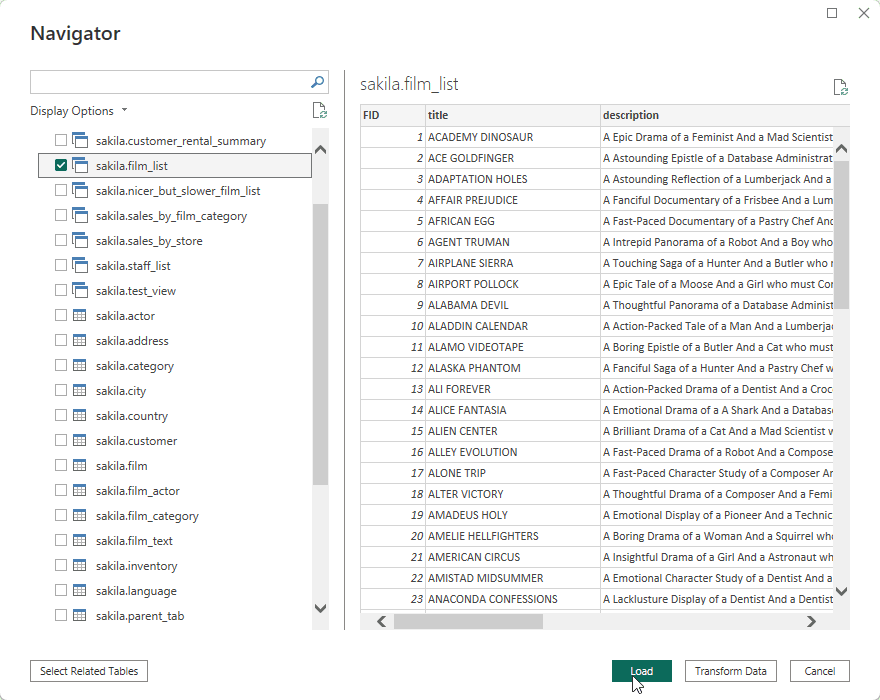
Task: Click the view icon of sakila.staff_list
Action: (x=80, y=265)
